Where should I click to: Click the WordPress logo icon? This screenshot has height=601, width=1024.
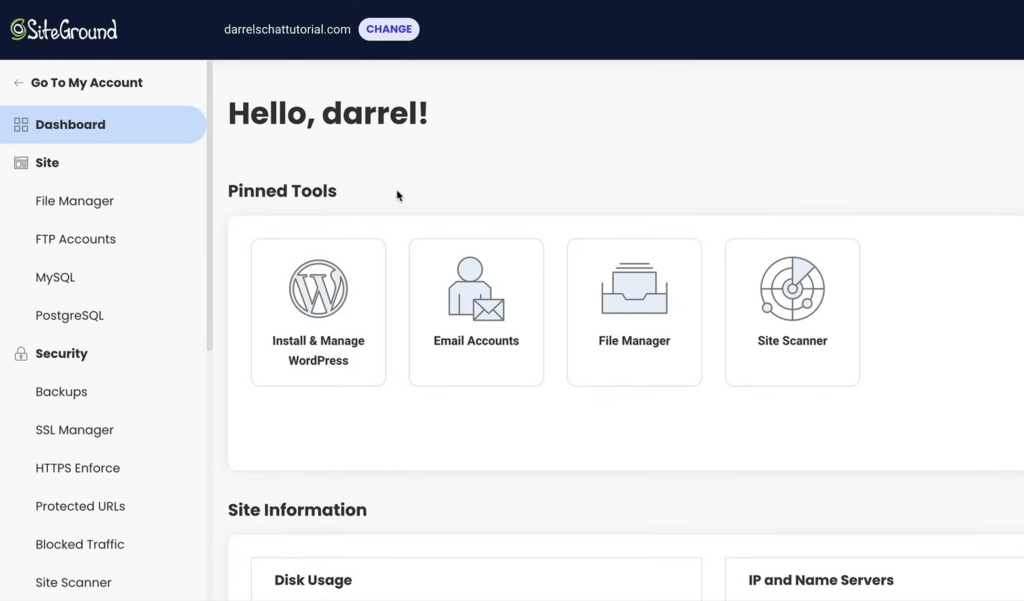318,289
